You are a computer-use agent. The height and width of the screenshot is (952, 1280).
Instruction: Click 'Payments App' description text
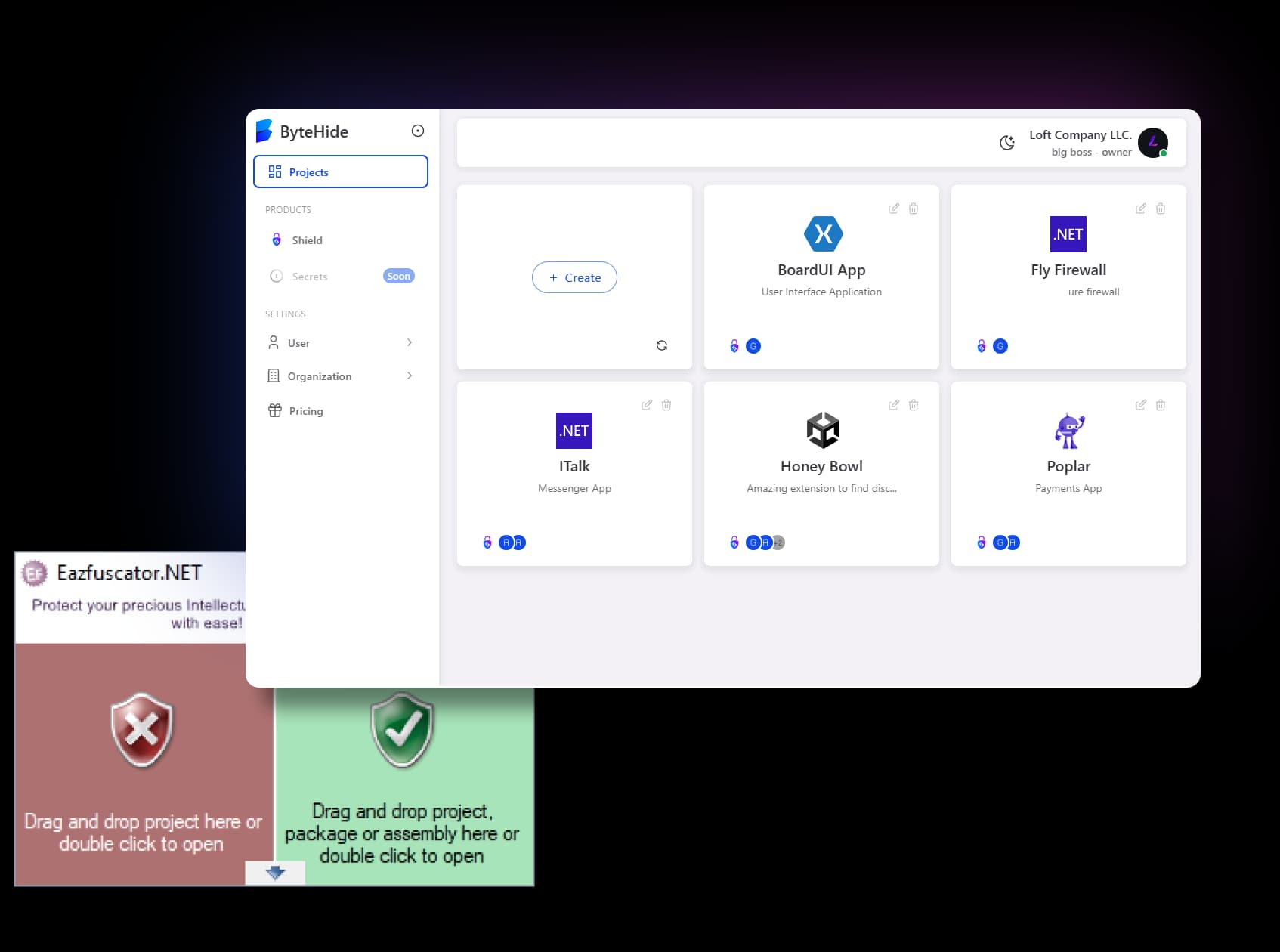click(1068, 488)
